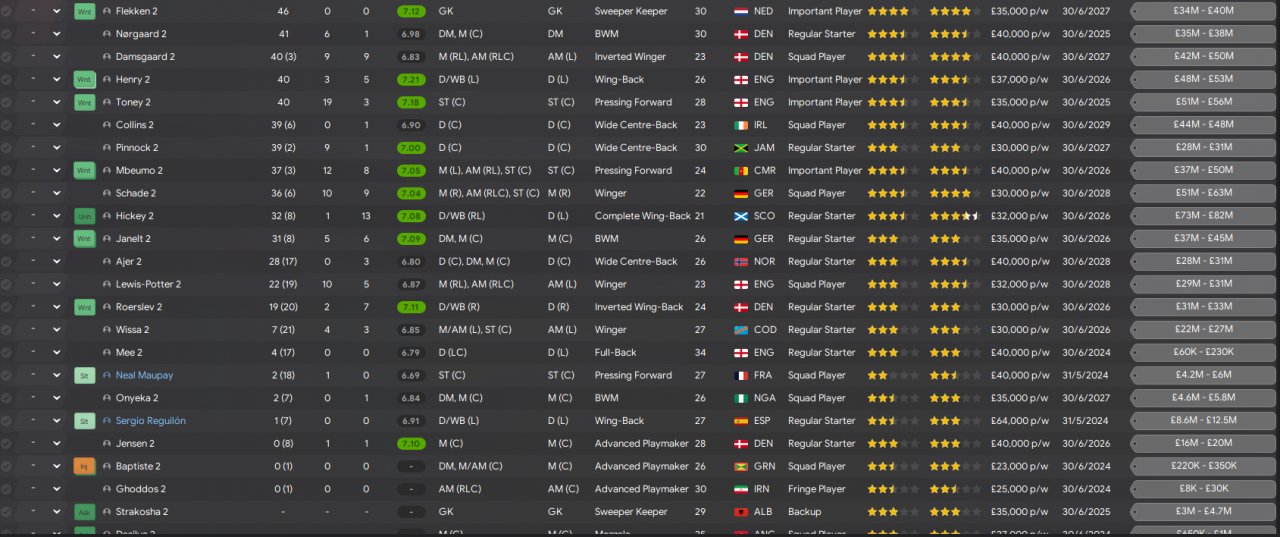Click the player info icon beside Wissa 2
The height and width of the screenshot is (537, 1280).
click(107, 330)
